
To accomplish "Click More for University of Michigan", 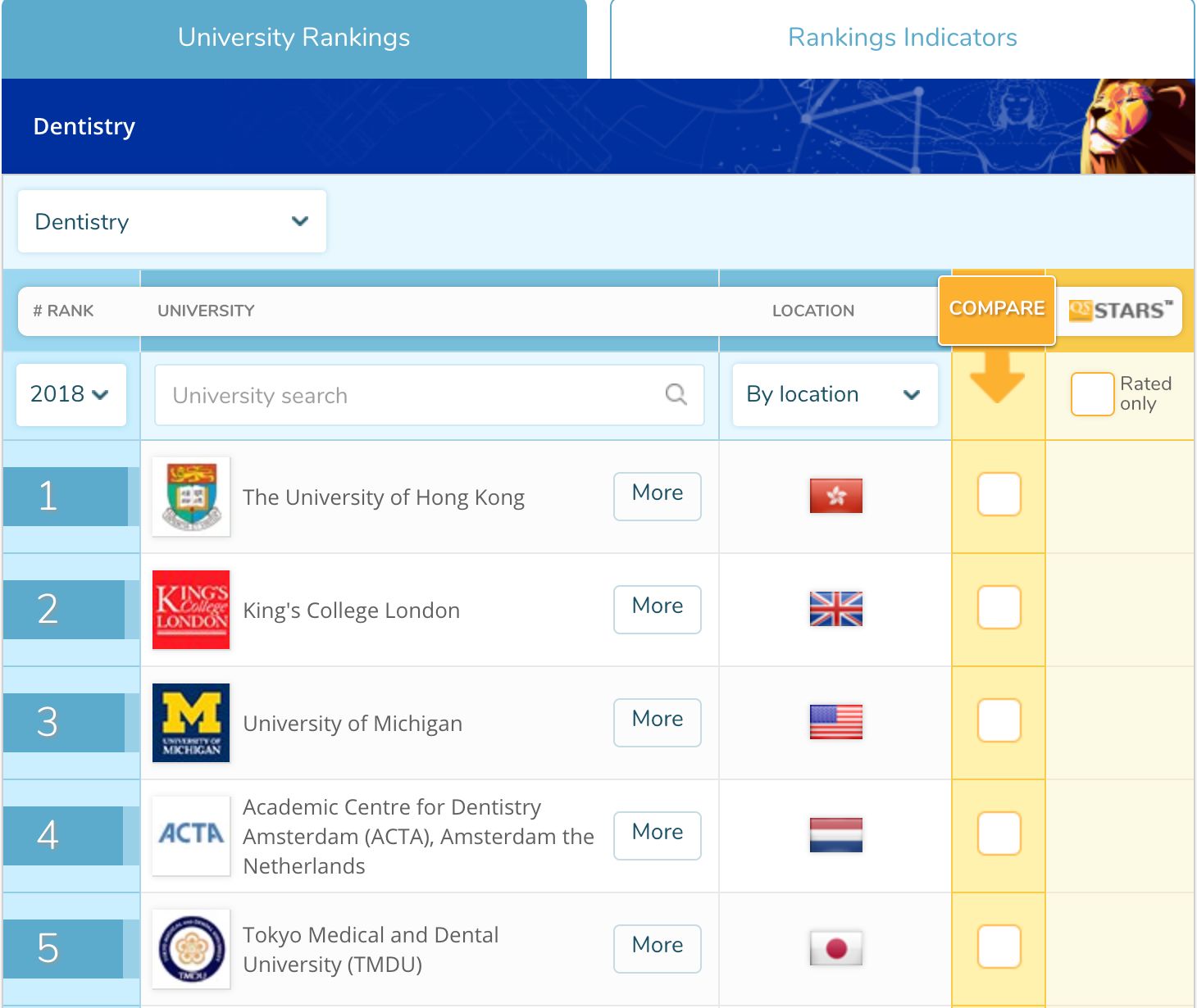I will (x=658, y=722).
